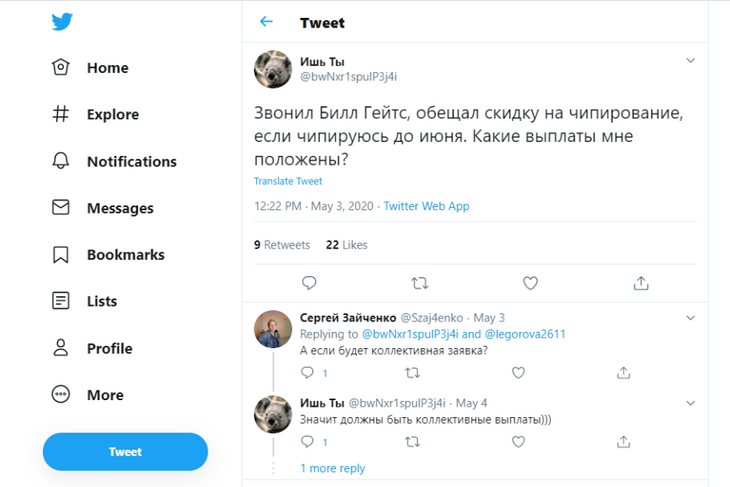Like Сергей Зайченко's reply
The height and width of the screenshot is (487, 730).
[518, 372]
